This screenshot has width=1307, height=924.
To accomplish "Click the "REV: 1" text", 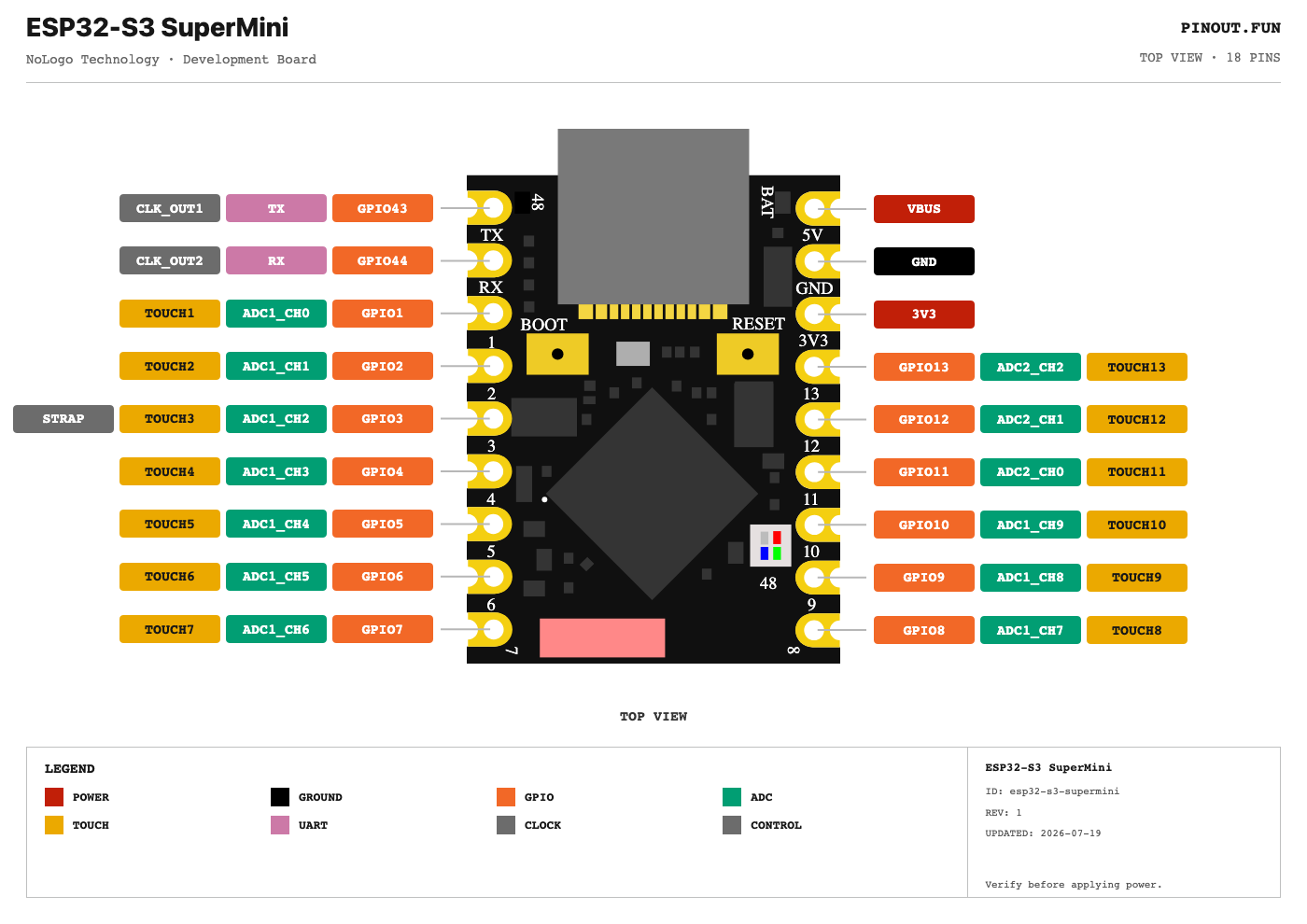I will point(1004,813).
